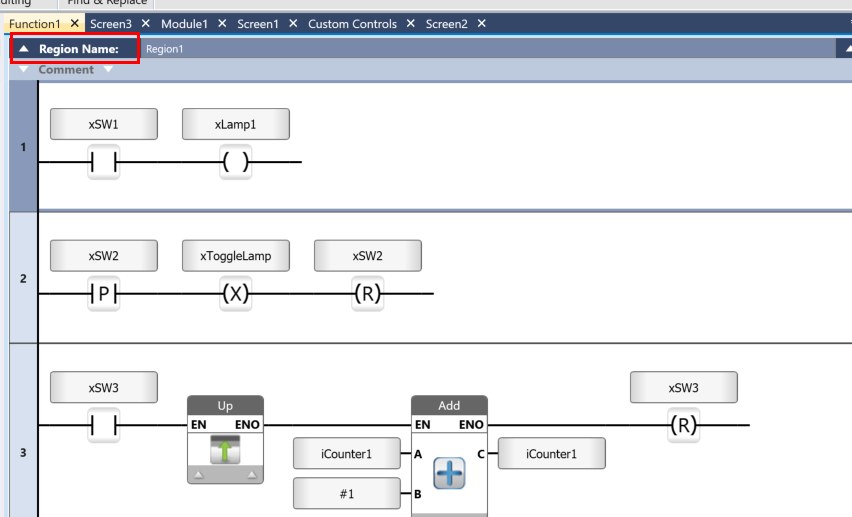
Task: Click the xToggleLamp toggle (X) coil
Action: (236, 294)
